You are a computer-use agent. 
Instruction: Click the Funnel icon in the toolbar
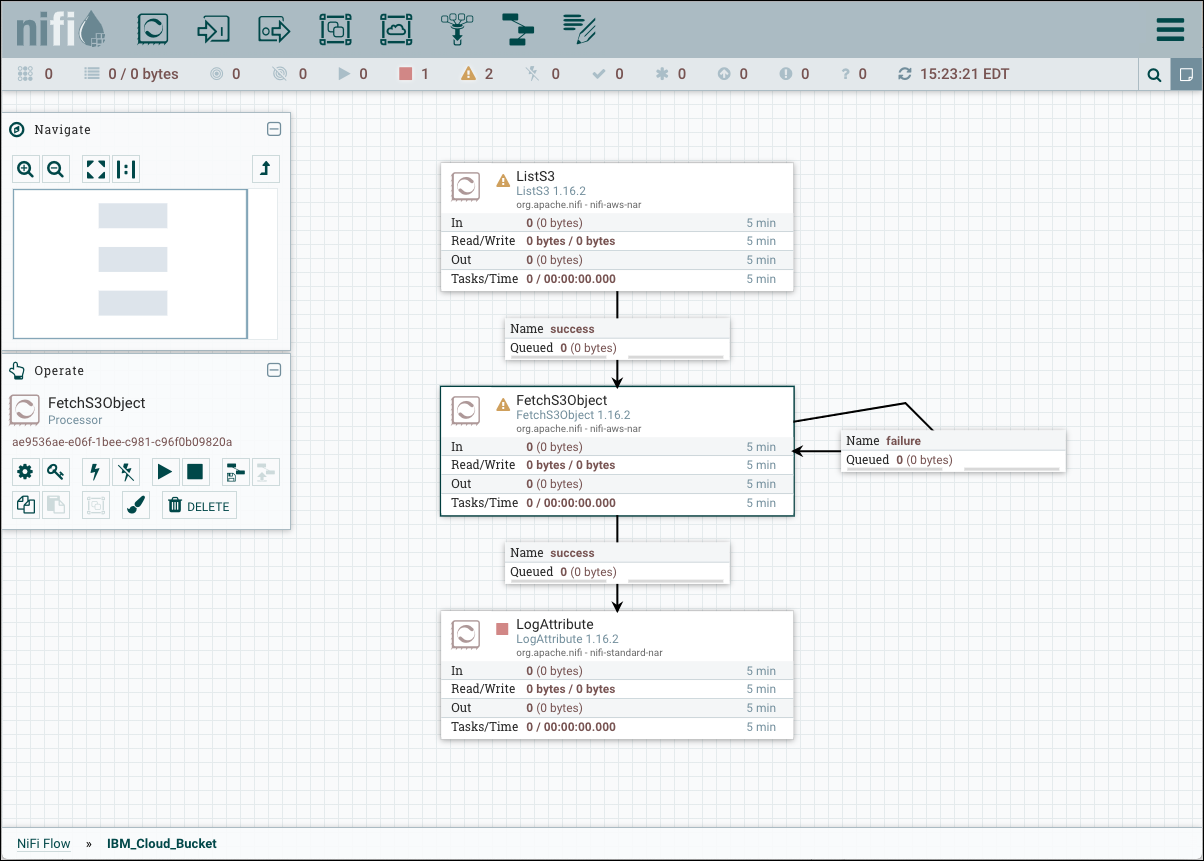457,29
